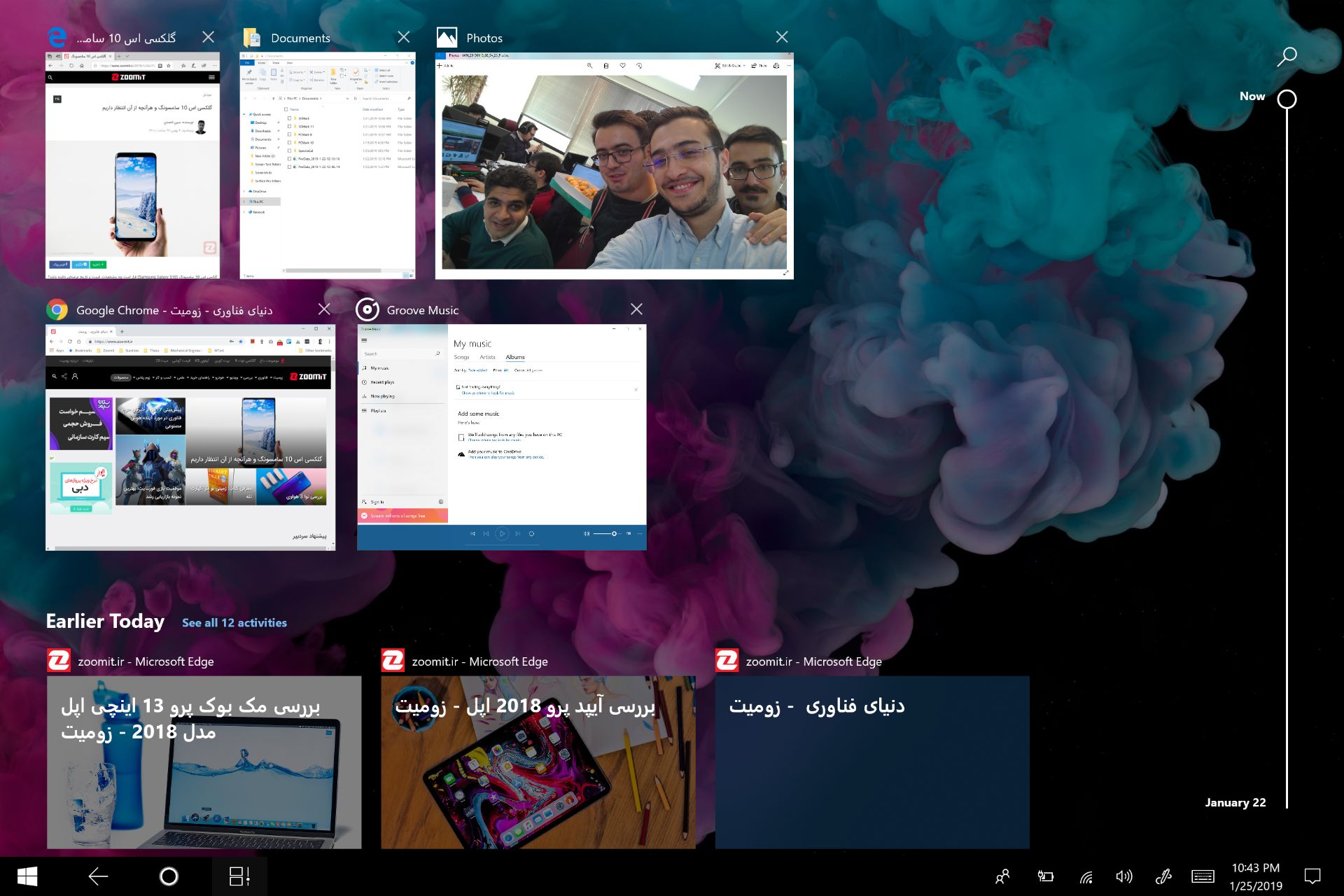Switch to the Google Chrome zoomit window
The height and width of the screenshot is (896, 1344).
[190, 437]
